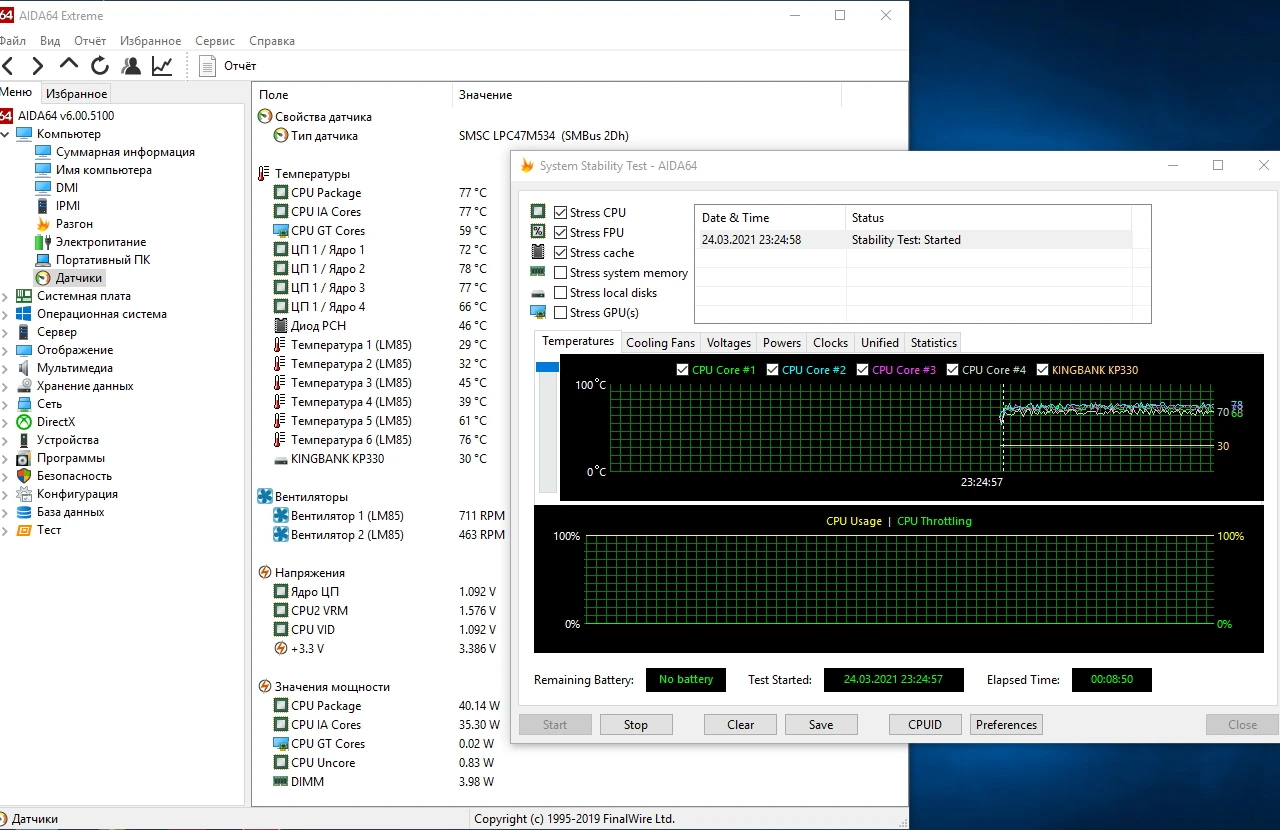The image size is (1280, 830).
Task: Go up one level with the up arrow
Action: [x=69, y=65]
